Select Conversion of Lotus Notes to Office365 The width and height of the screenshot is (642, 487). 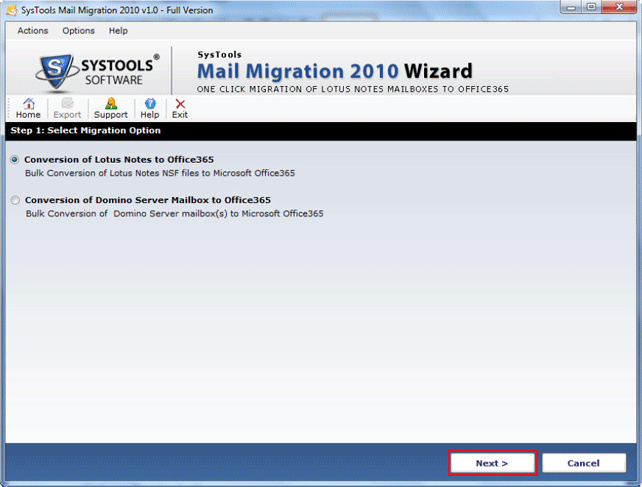pyautogui.click(x=15, y=160)
